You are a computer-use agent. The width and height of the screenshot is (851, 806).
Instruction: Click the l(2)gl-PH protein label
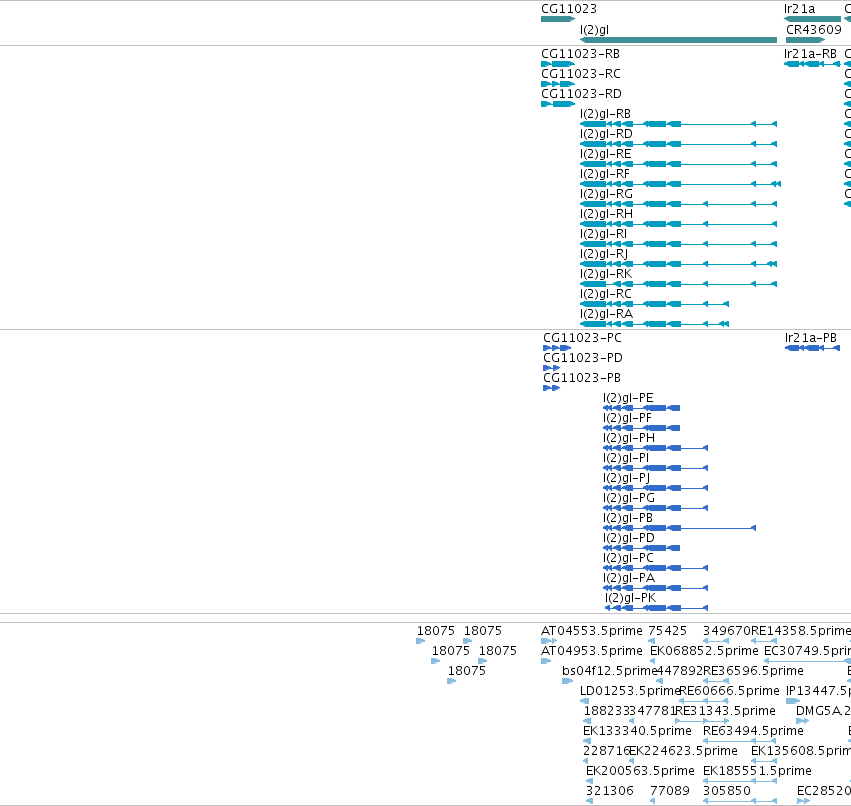(x=629, y=438)
